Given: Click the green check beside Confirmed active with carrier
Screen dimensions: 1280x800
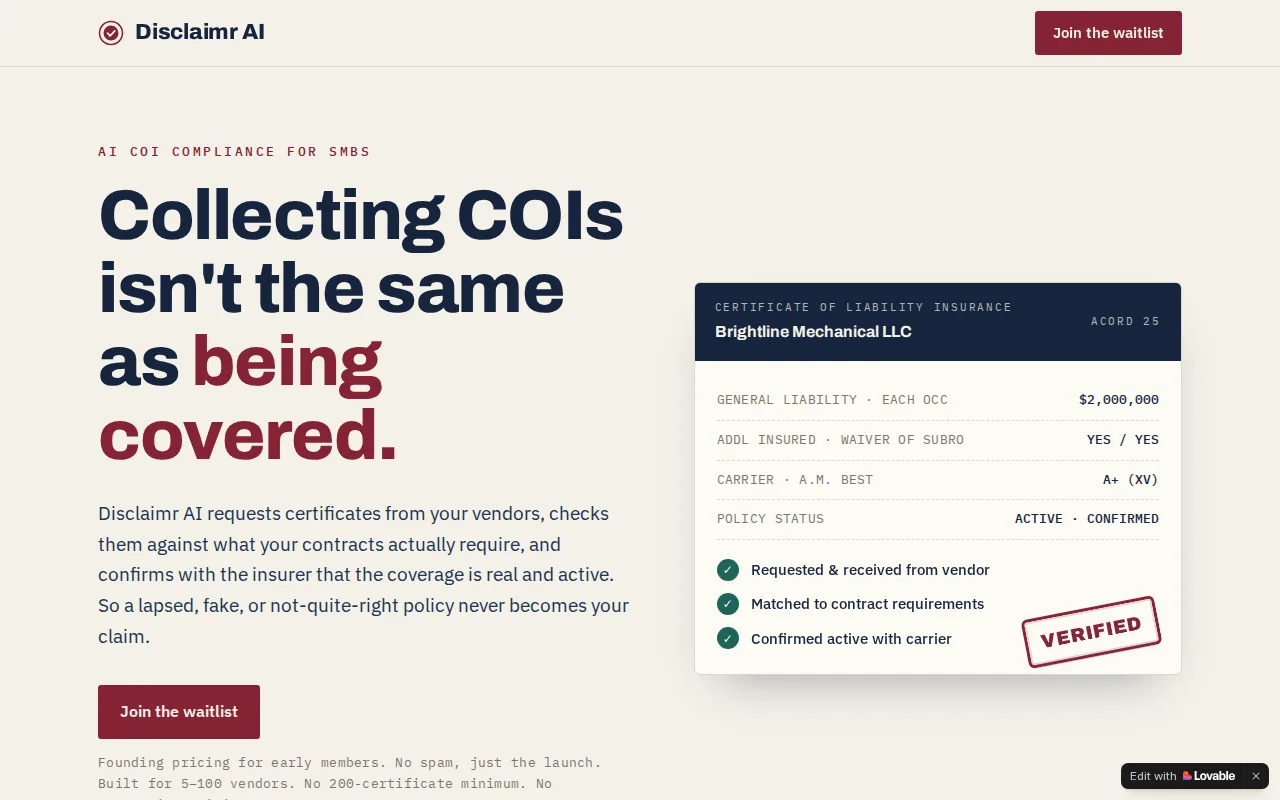Looking at the screenshot, I should click(x=728, y=638).
